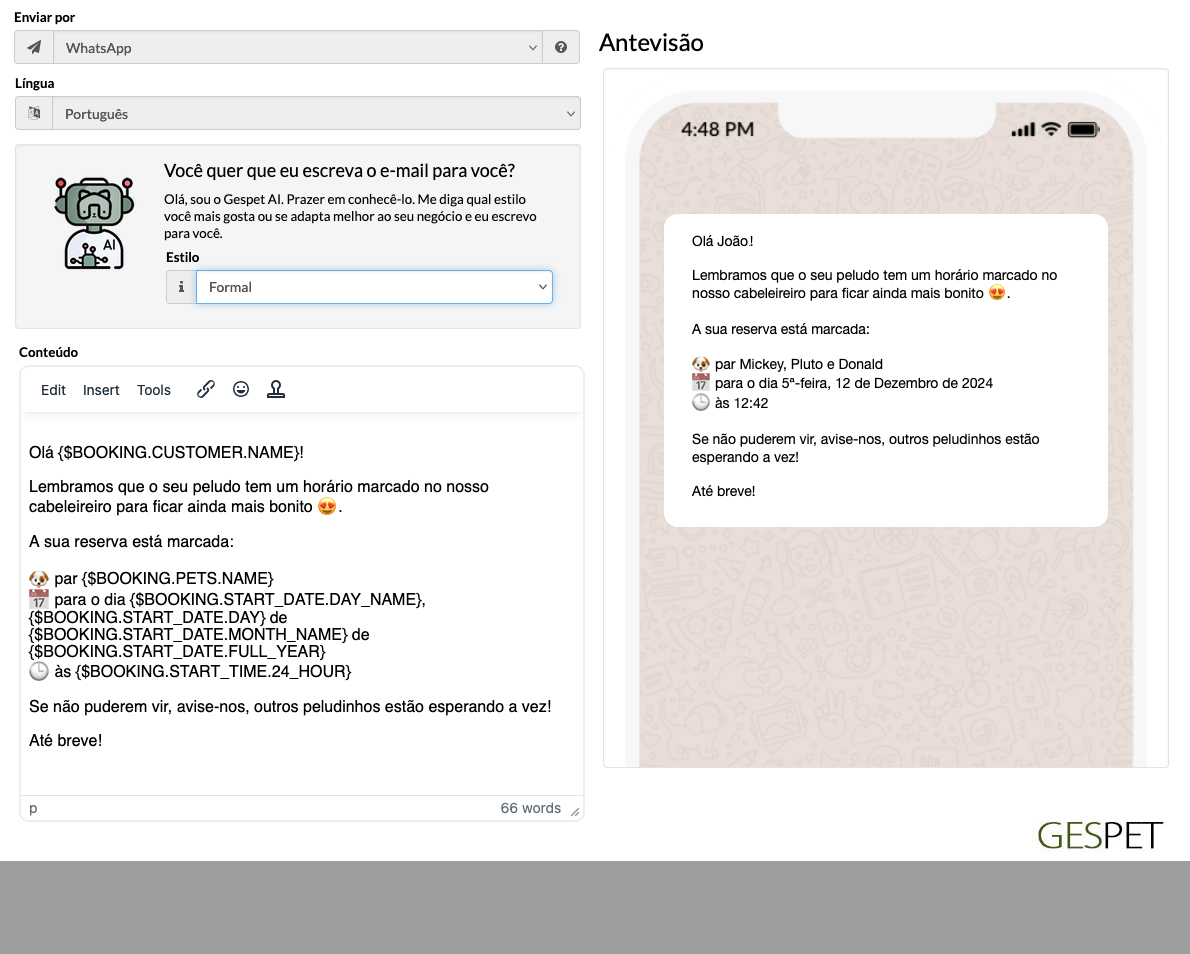Image resolution: width=1190 pixels, height=954 pixels.
Task: Click the resize handle of editor
Action: tap(575, 812)
